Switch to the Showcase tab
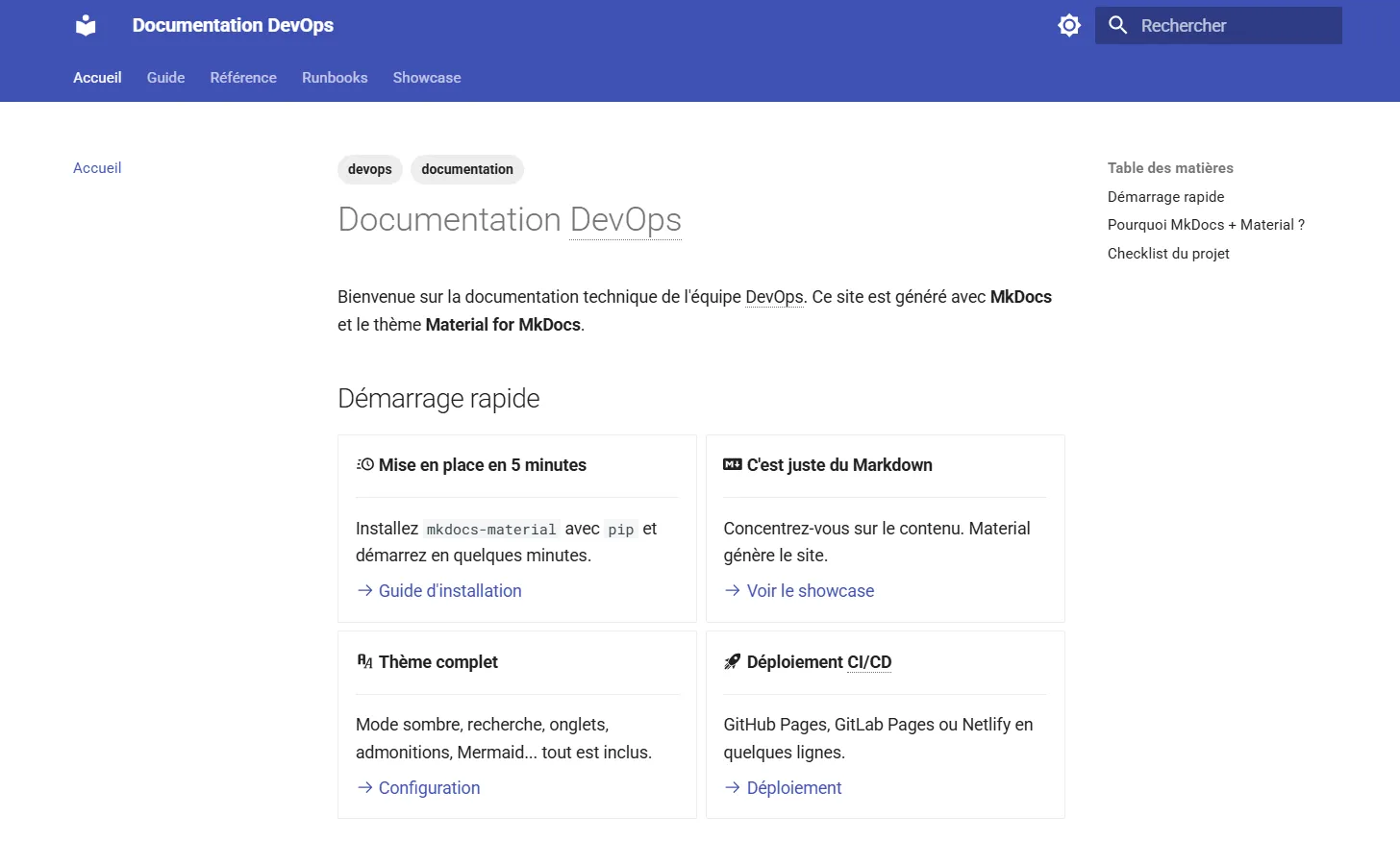This screenshot has height=841, width=1400. tap(426, 78)
